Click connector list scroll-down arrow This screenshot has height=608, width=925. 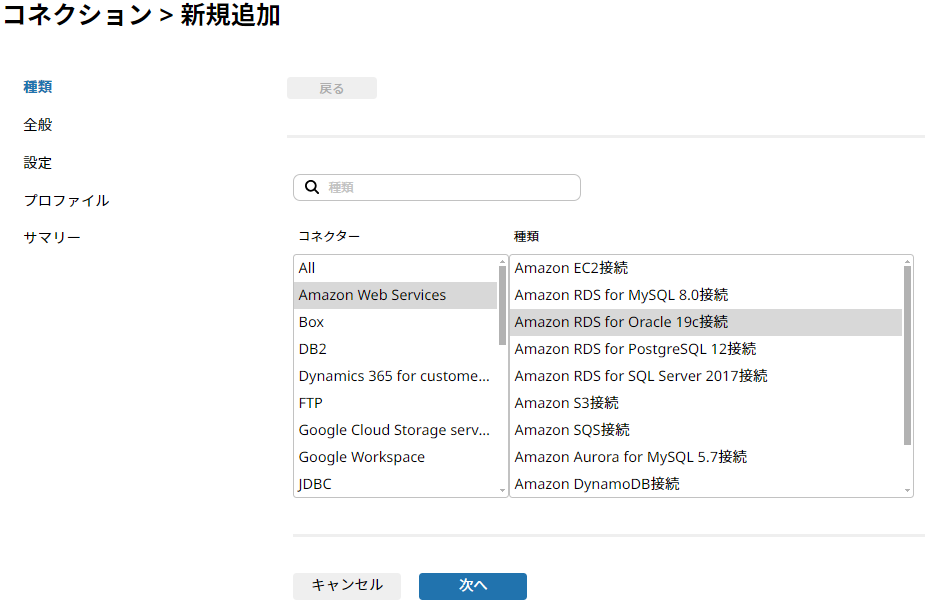503,491
